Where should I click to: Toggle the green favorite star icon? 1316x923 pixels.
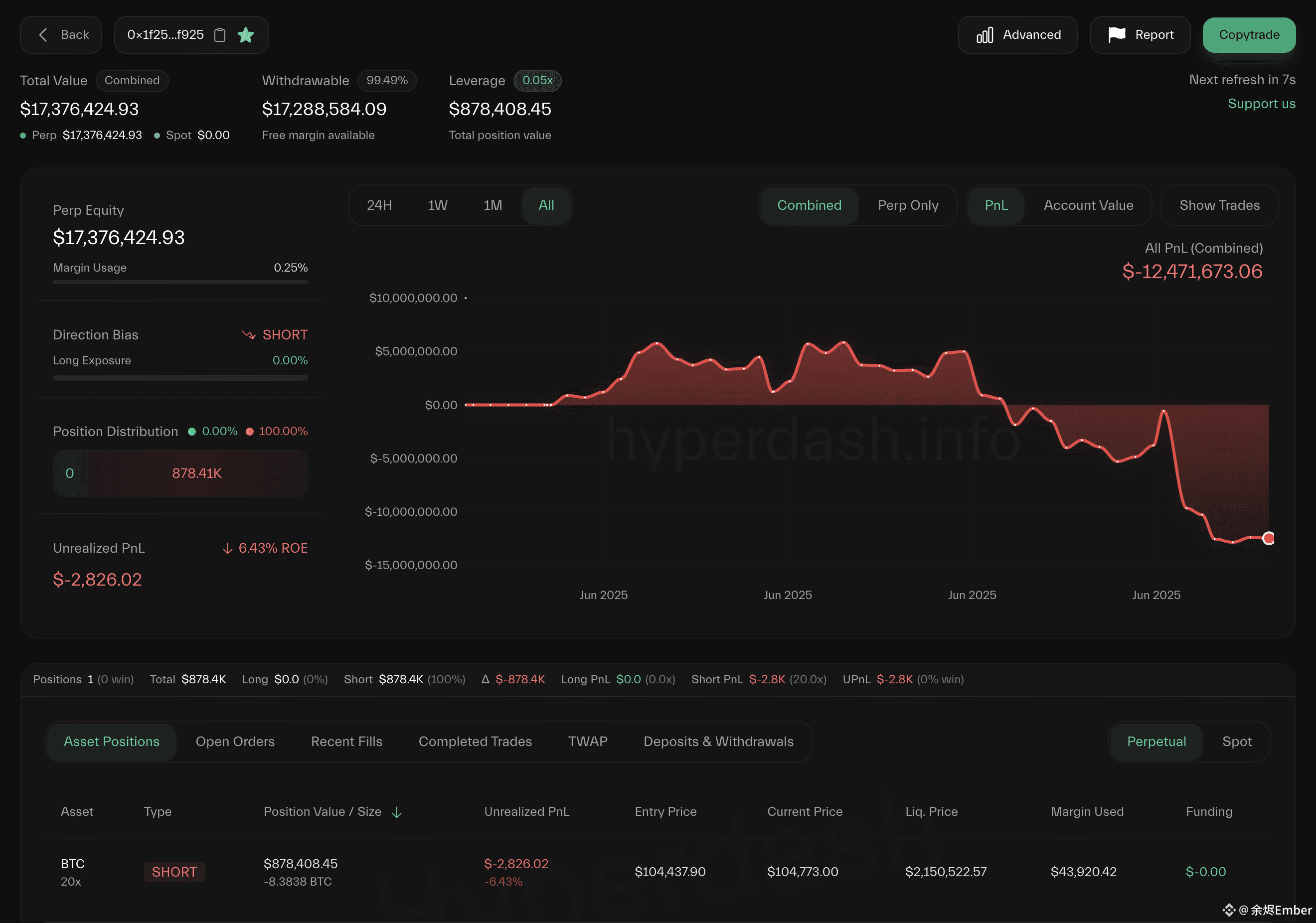pos(246,35)
